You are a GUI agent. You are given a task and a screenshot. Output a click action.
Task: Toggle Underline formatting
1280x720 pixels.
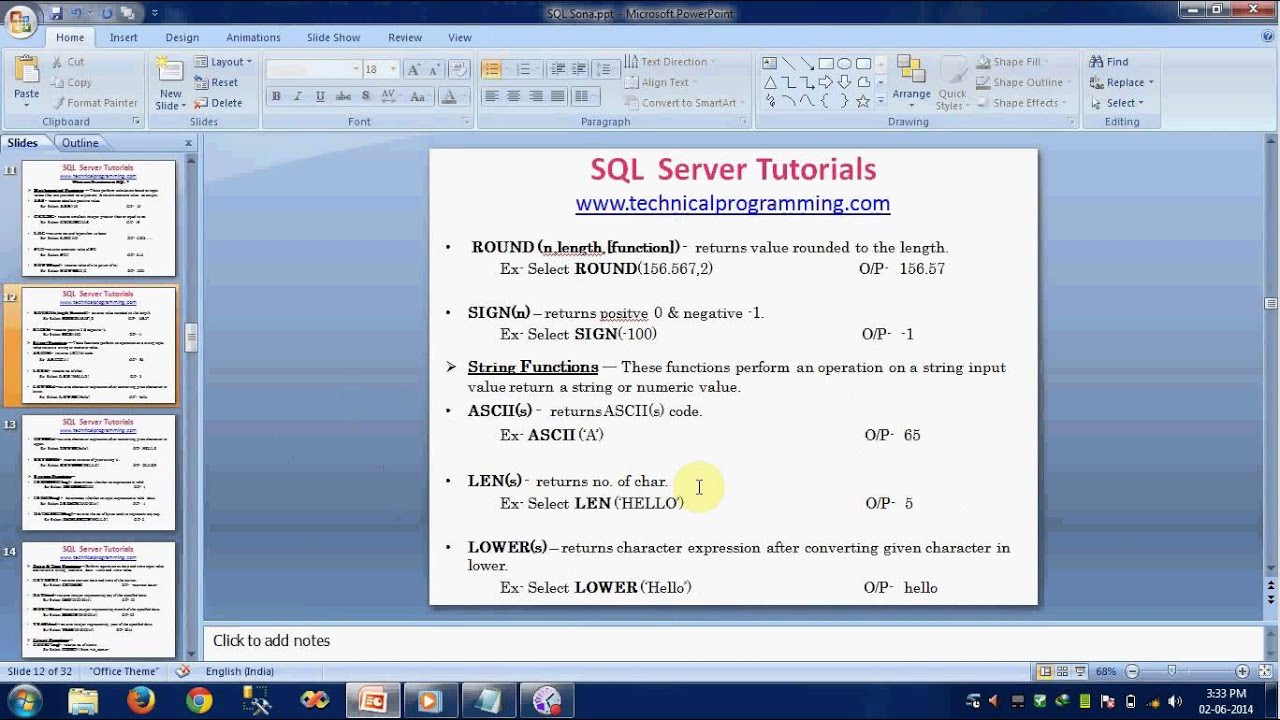coord(320,97)
